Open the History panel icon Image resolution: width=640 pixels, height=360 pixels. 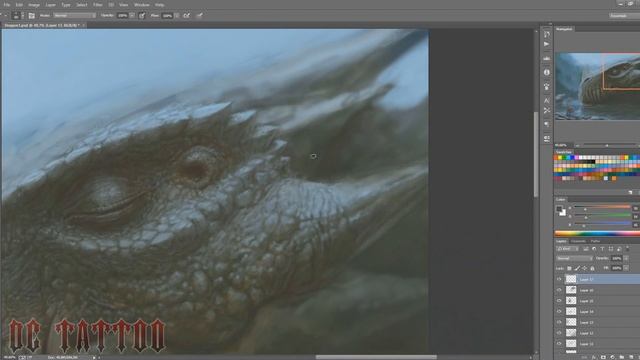547,34
